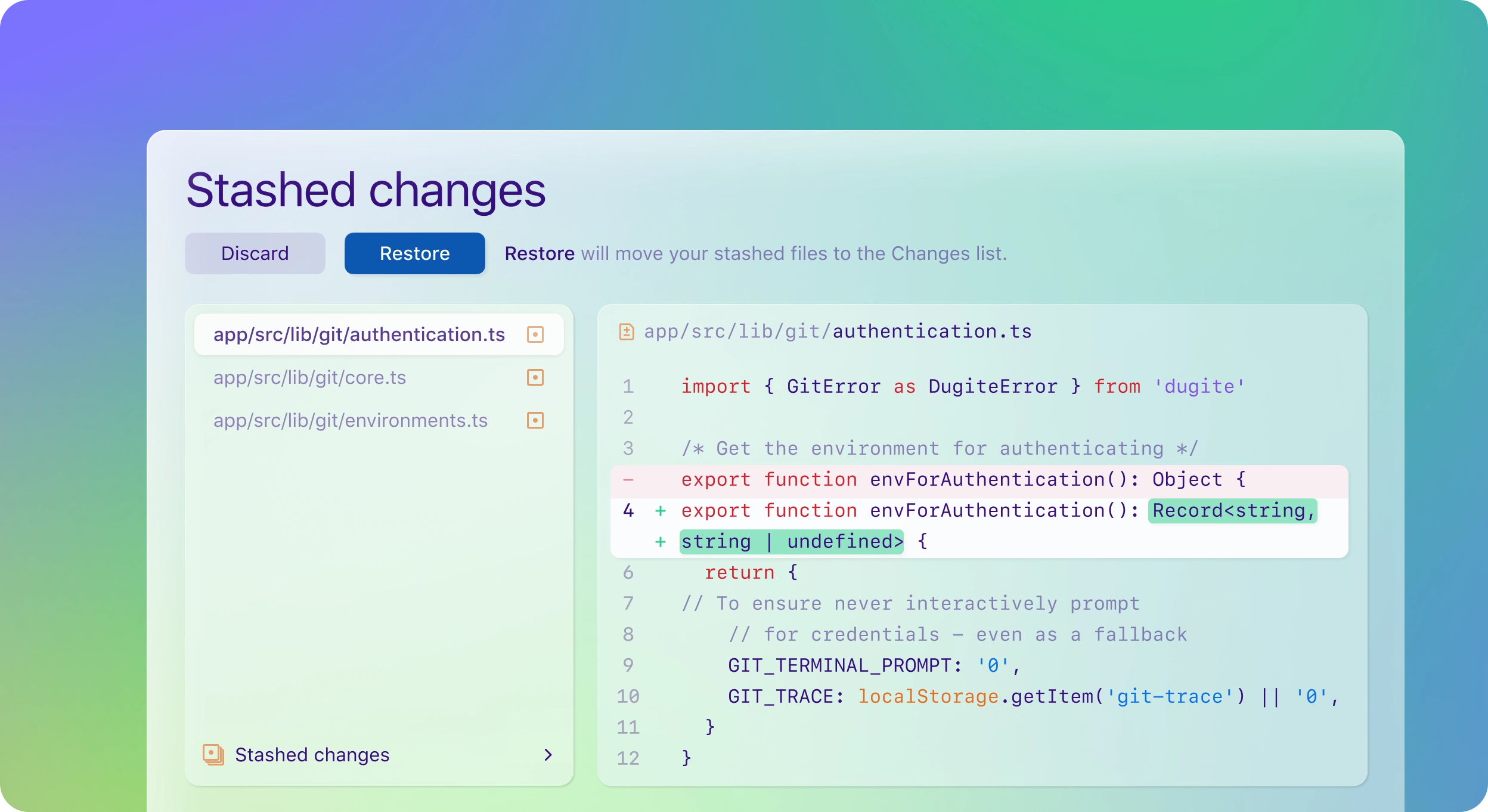Click the Stashed changes label at the bottom
Screen dimensions: 1488x812
(311, 755)
